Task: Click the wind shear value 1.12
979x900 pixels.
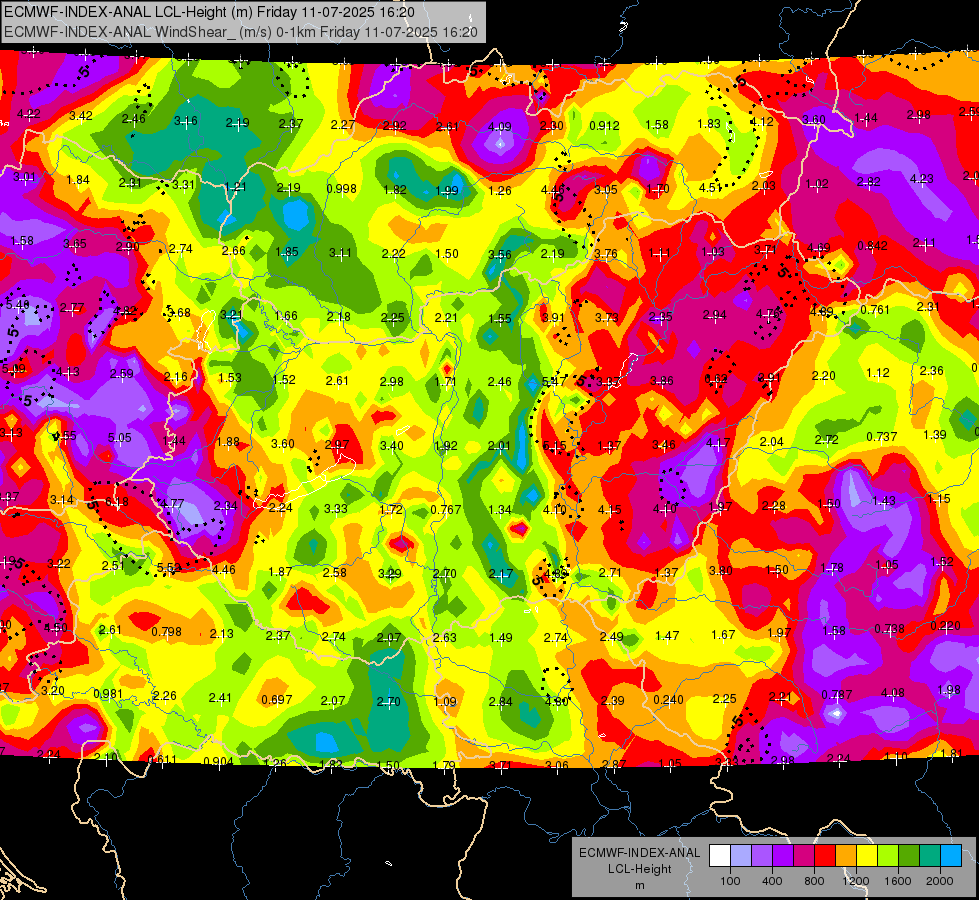Action: 878,373
